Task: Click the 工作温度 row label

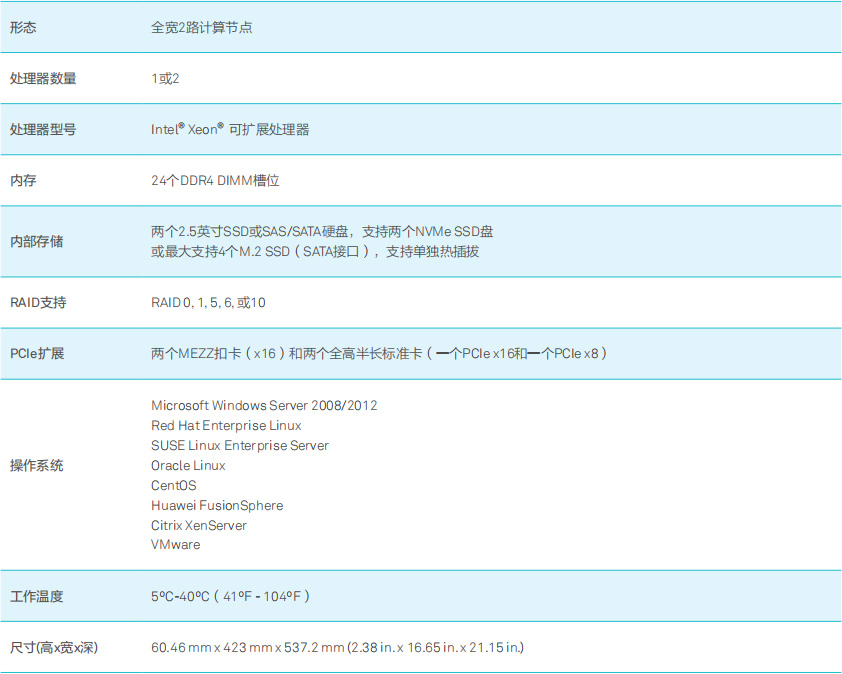Action: 36,597
